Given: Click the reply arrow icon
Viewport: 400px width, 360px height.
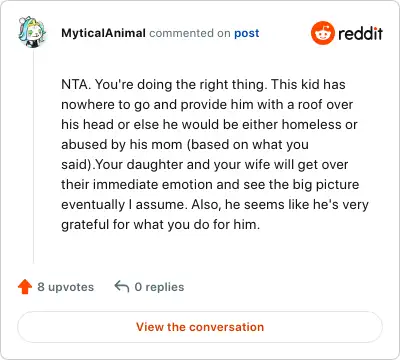Looking at the screenshot, I should click(x=122, y=286).
